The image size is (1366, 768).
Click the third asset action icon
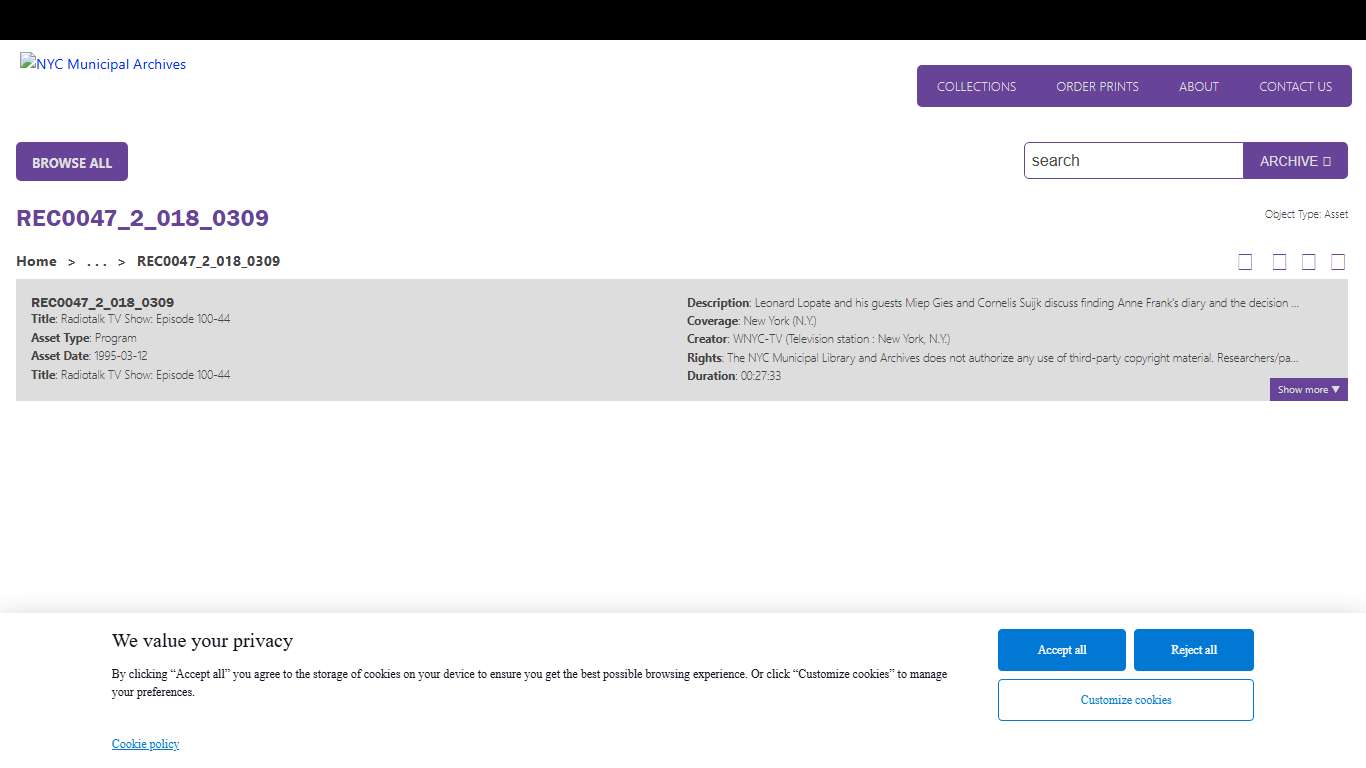pyautogui.click(x=1308, y=262)
